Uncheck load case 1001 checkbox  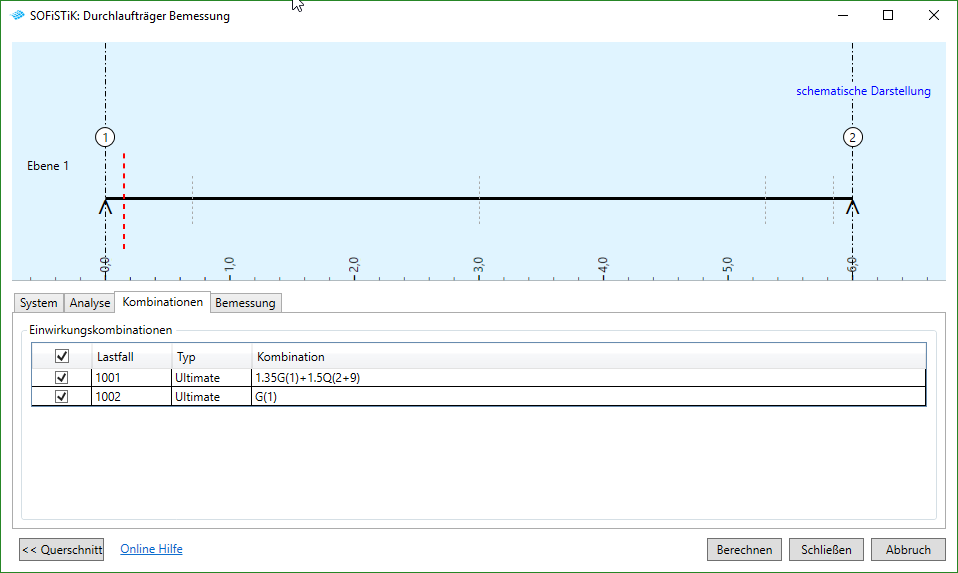[62, 378]
